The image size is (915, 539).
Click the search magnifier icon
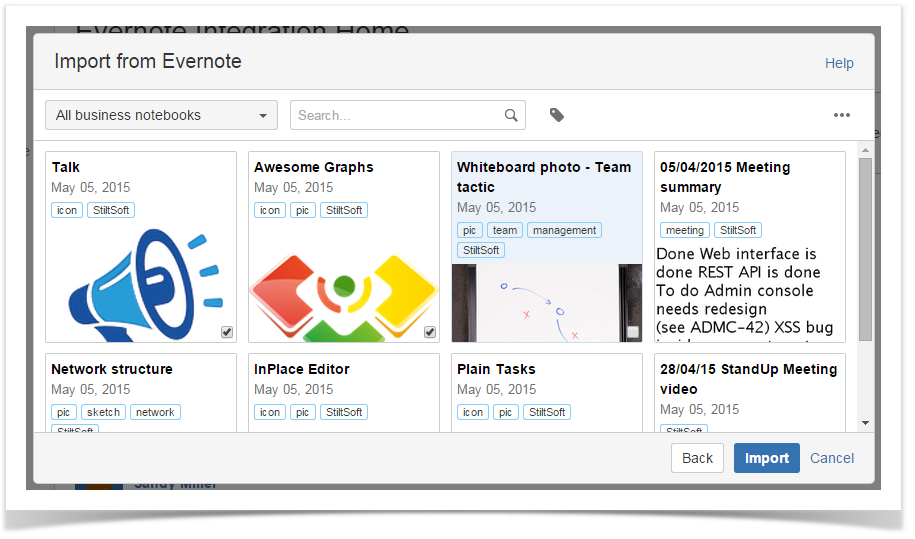tap(511, 116)
